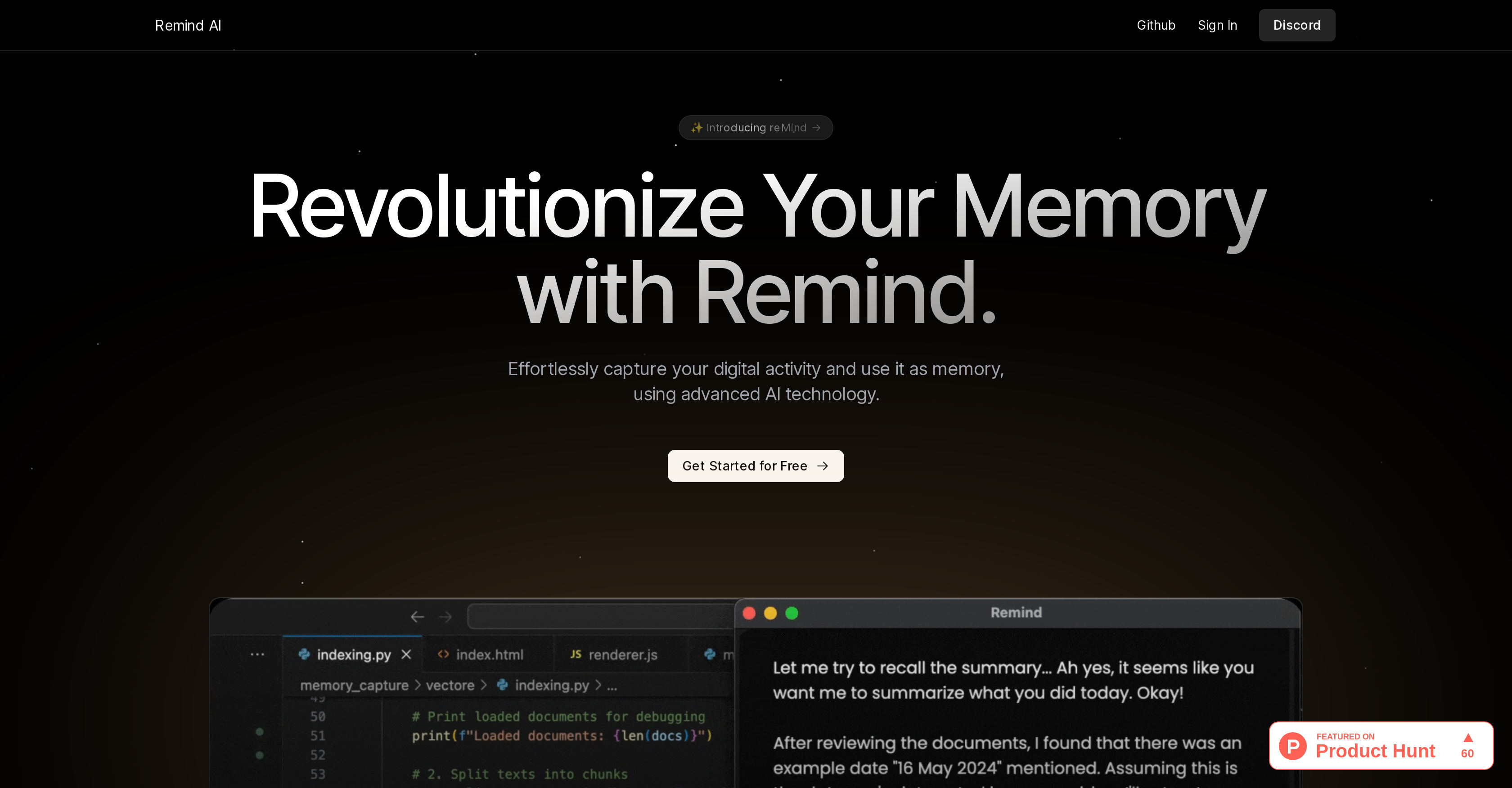The width and height of the screenshot is (1512, 788).
Task: Click the Python icon on the indexing.py tab
Action: 305,654
